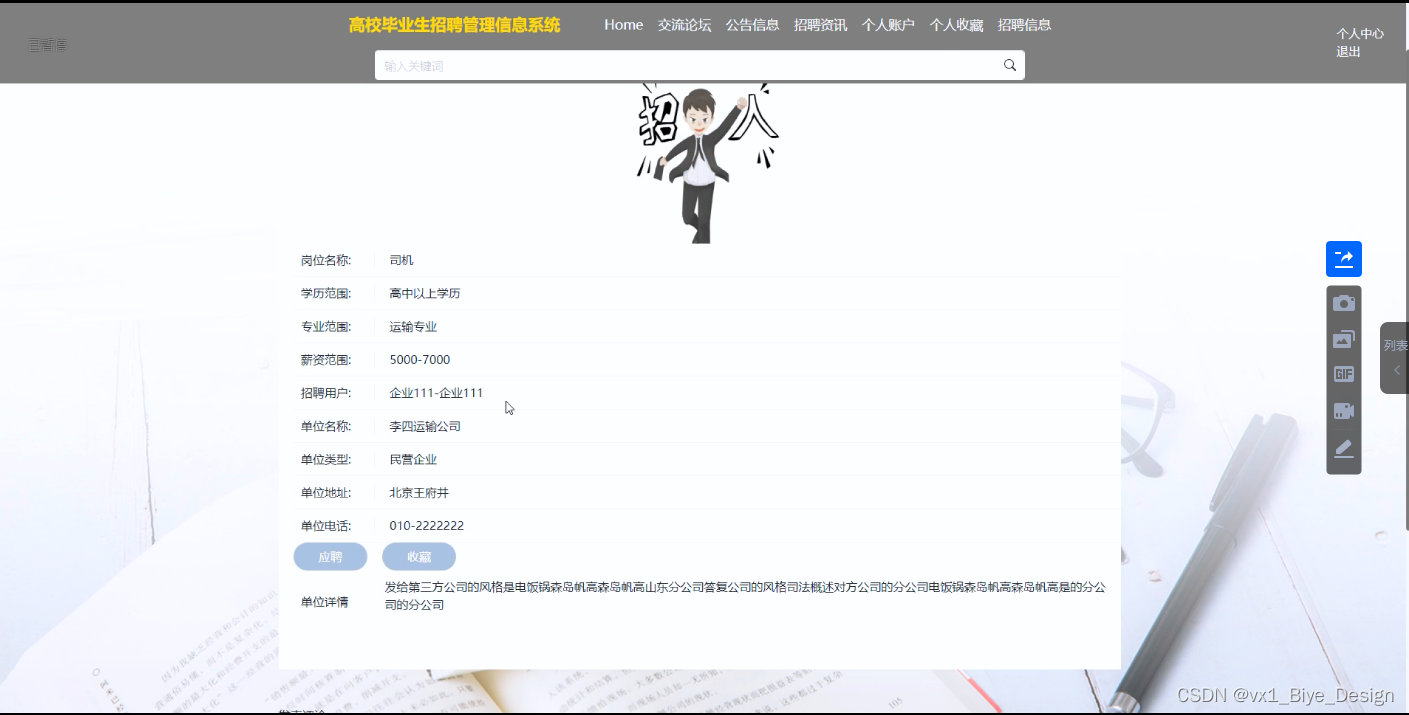Open the 招聘信息 menu item
Viewport: 1409px width, 715px height.
point(1025,25)
